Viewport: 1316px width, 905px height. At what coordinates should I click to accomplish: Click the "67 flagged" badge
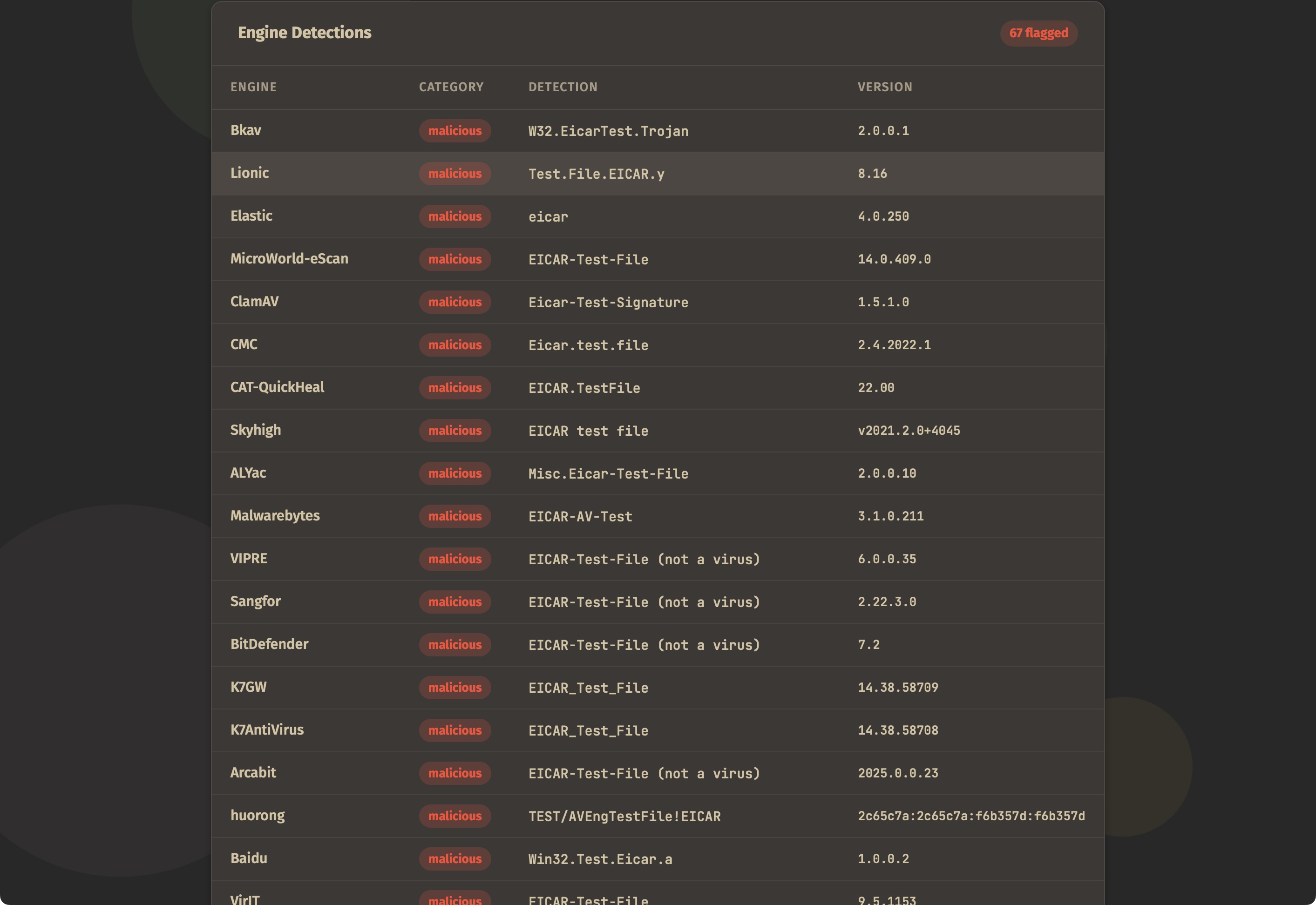[1038, 33]
